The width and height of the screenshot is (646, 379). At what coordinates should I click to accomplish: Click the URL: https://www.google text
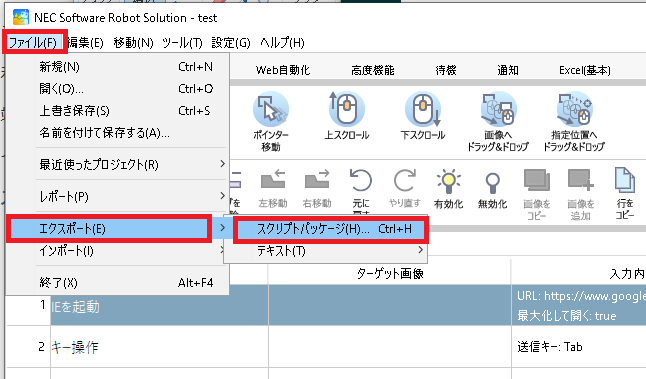581,296
